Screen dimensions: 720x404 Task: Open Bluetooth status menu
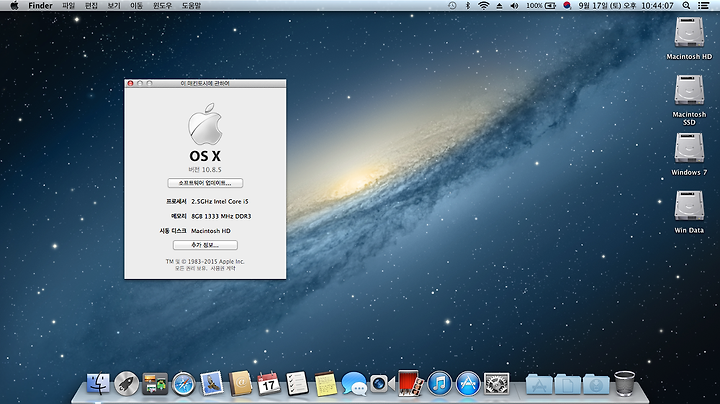click(468, 6)
